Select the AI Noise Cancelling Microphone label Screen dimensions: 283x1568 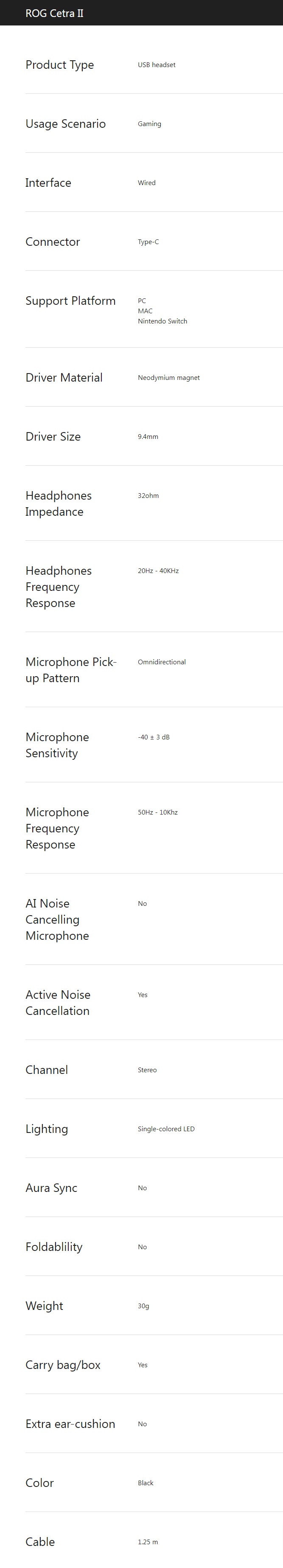click(x=57, y=920)
